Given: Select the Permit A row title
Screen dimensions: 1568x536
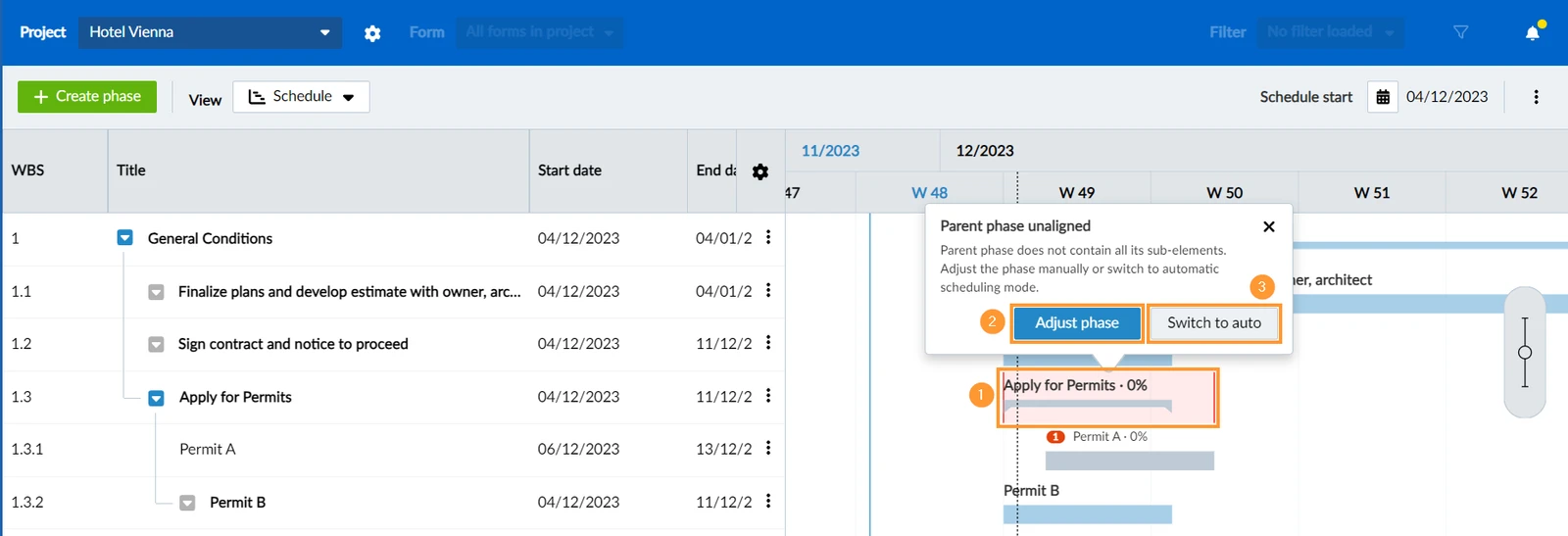Looking at the screenshot, I should (x=208, y=449).
